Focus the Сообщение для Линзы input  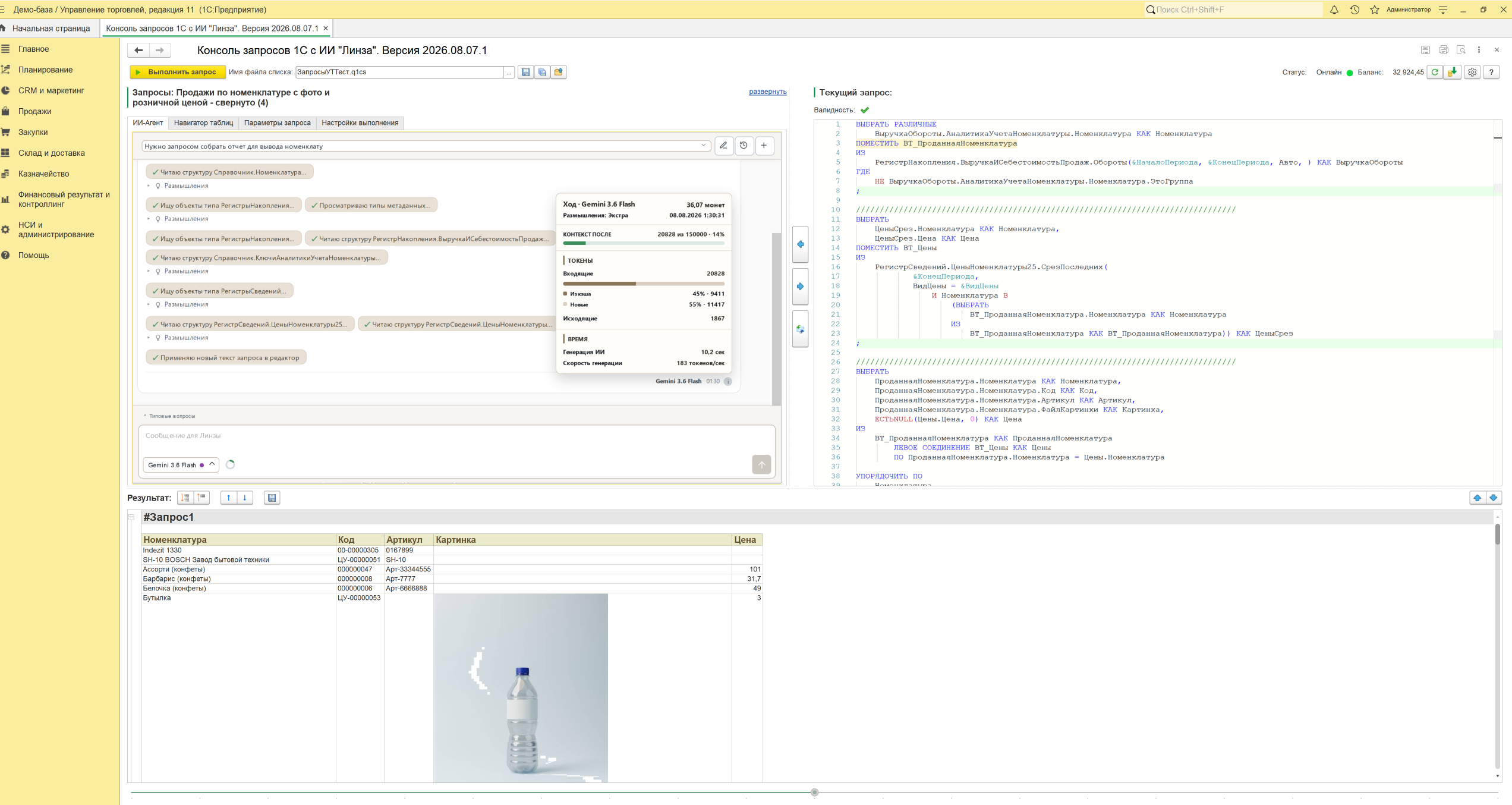pyautogui.click(x=456, y=436)
